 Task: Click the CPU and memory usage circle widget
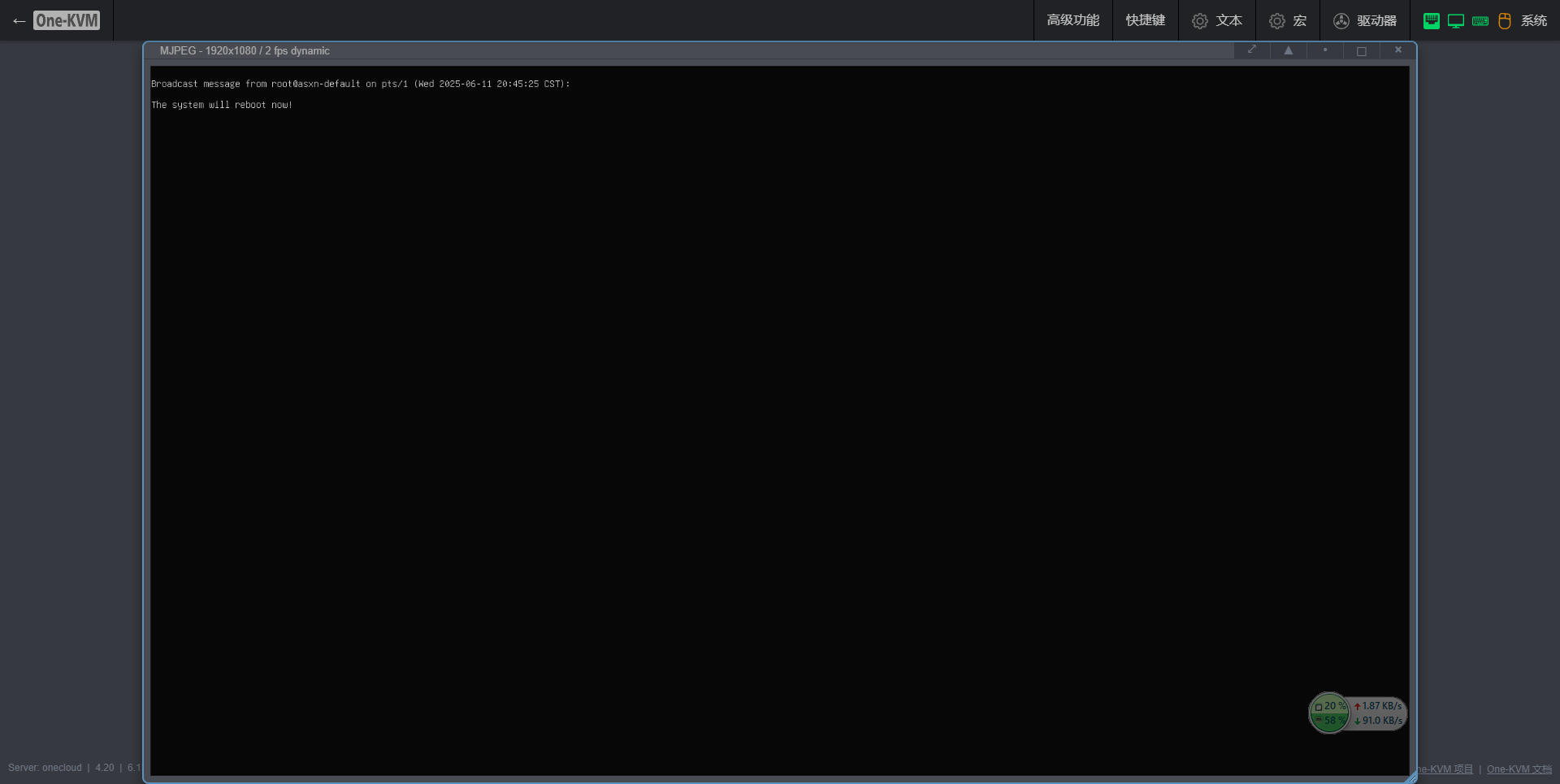point(1329,713)
